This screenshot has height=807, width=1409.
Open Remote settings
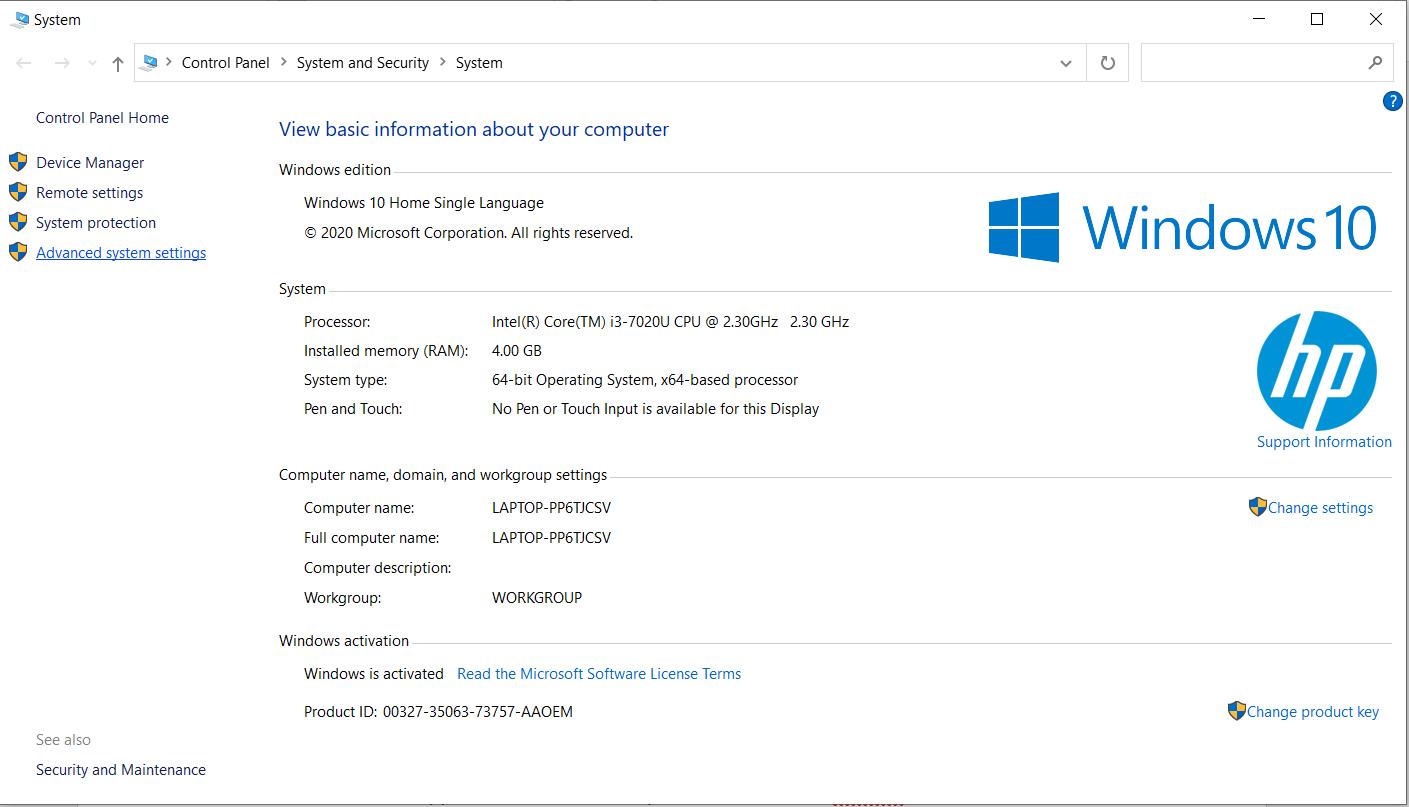(x=89, y=193)
